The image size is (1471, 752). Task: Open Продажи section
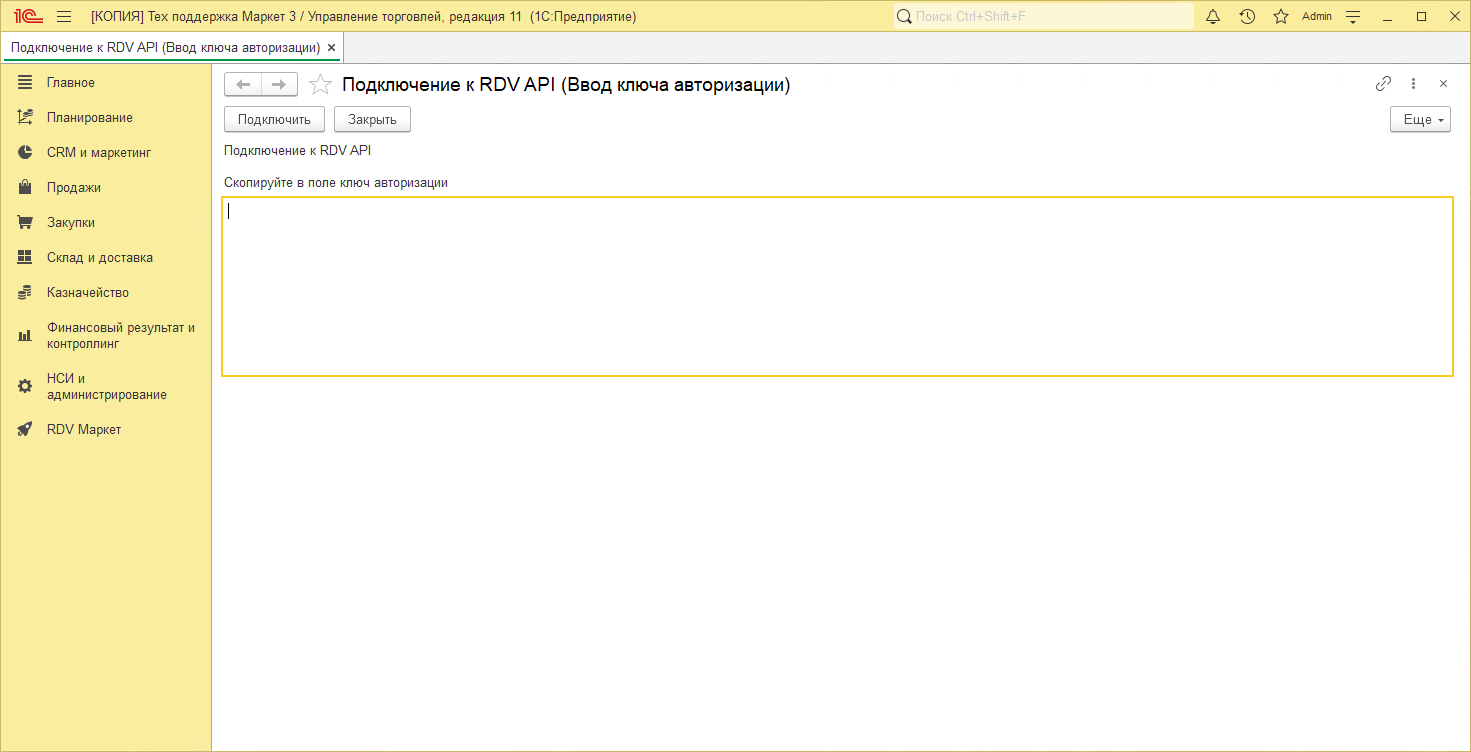tap(73, 187)
